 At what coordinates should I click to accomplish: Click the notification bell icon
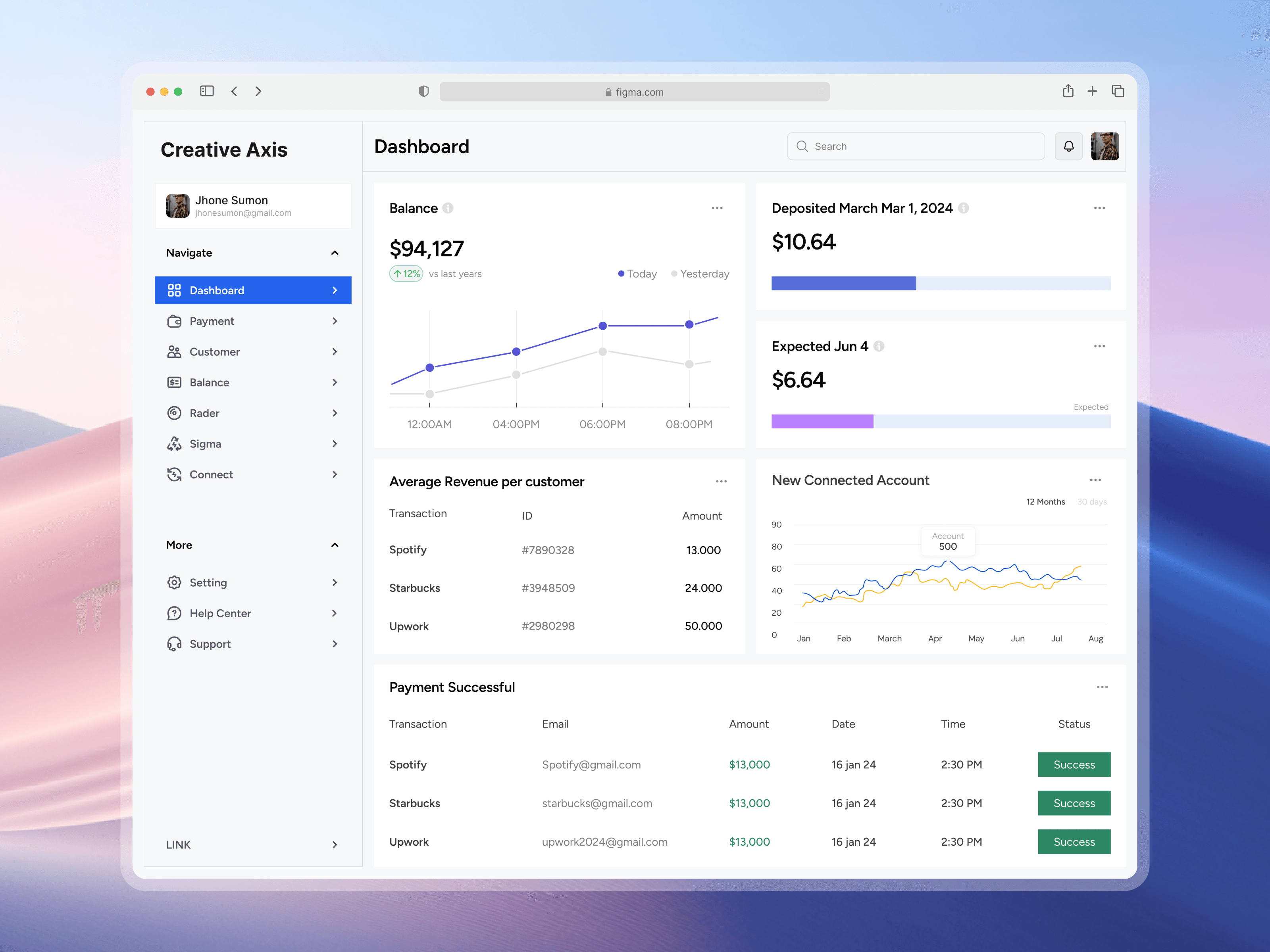coord(1068,146)
